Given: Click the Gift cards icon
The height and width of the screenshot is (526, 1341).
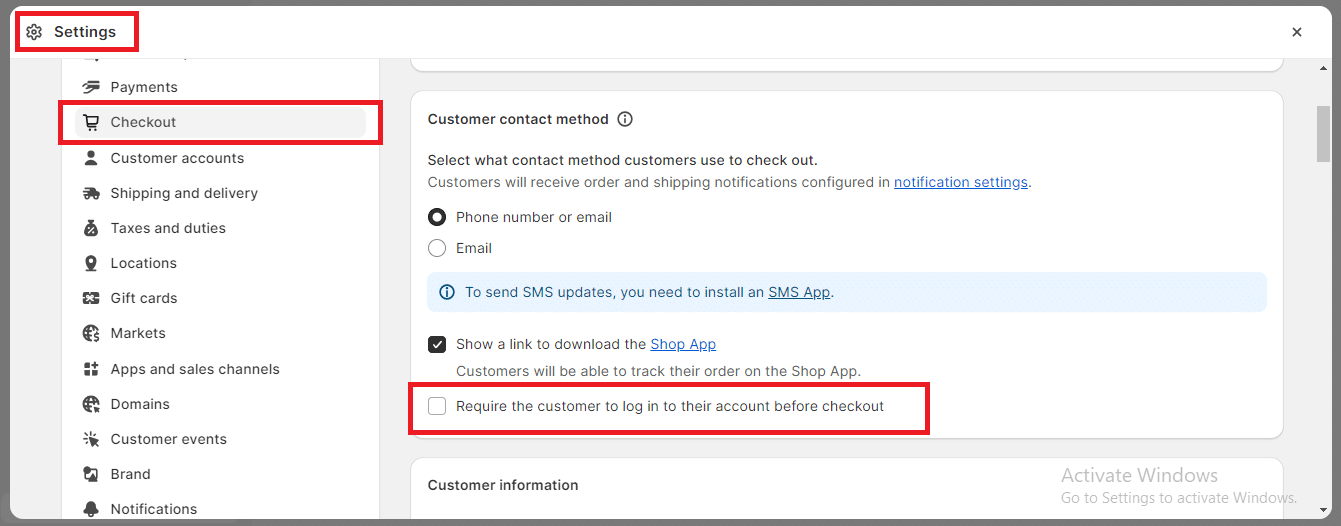Looking at the screenshot, I should click(x=91, y=298).
